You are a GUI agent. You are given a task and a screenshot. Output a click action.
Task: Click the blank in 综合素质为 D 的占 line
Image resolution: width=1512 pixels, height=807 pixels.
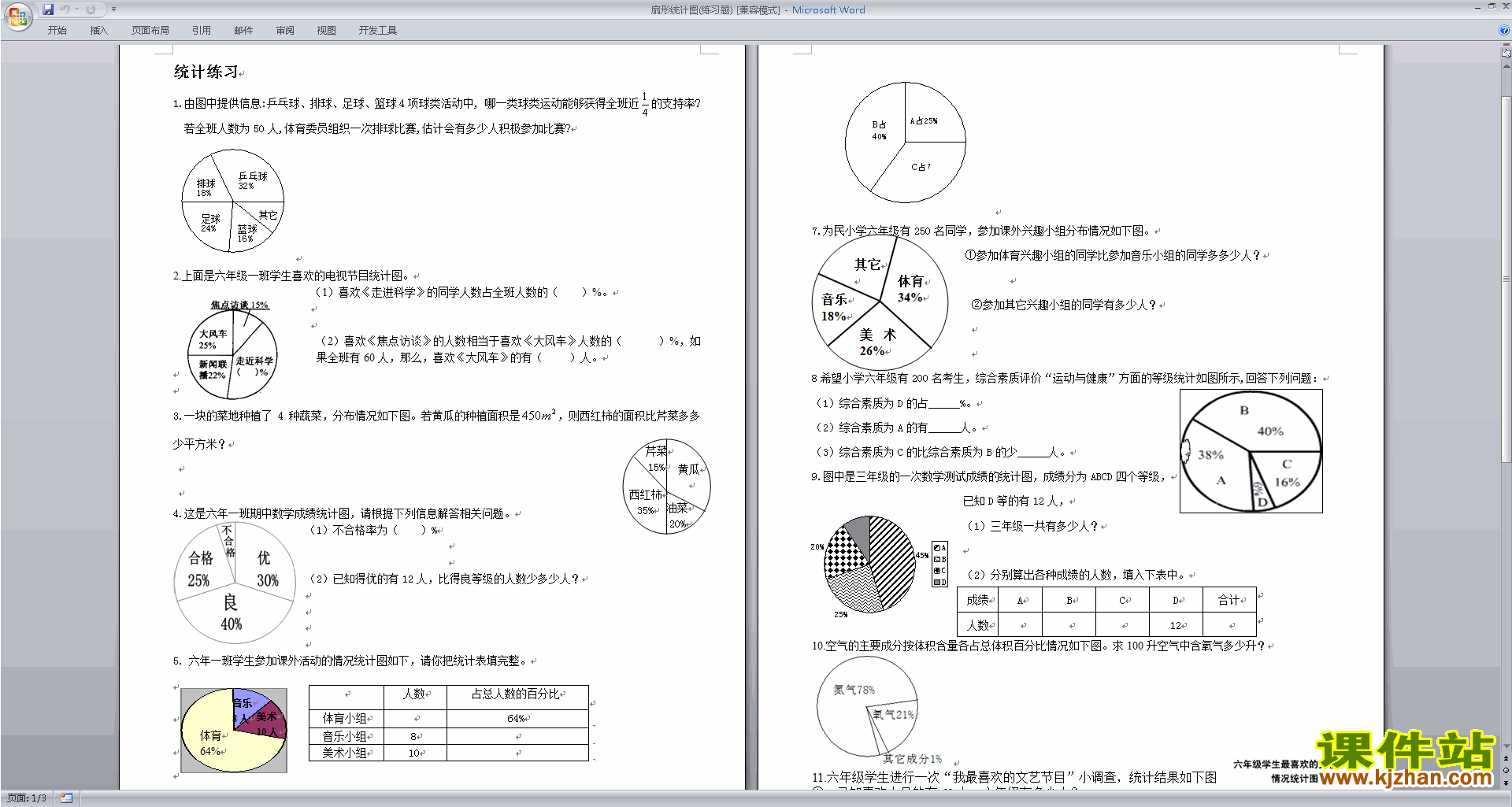(x=944, y=403)
